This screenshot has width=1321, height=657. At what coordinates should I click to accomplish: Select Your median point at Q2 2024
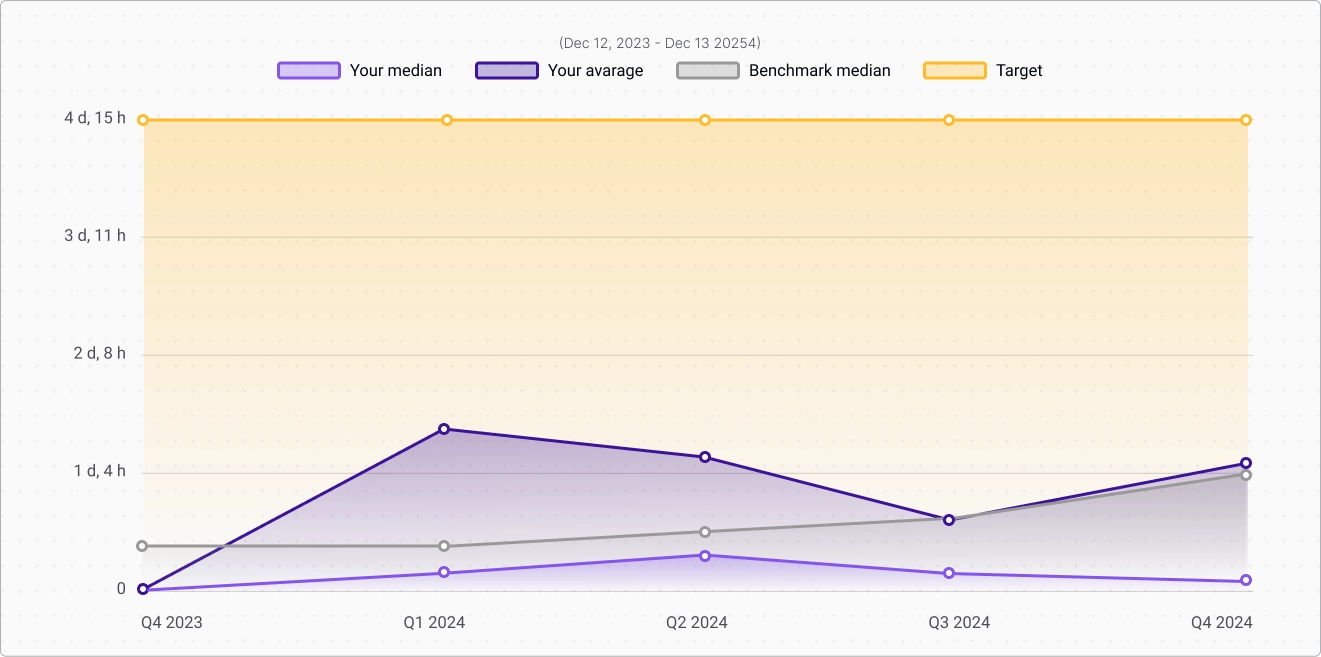tap(705, 556)
